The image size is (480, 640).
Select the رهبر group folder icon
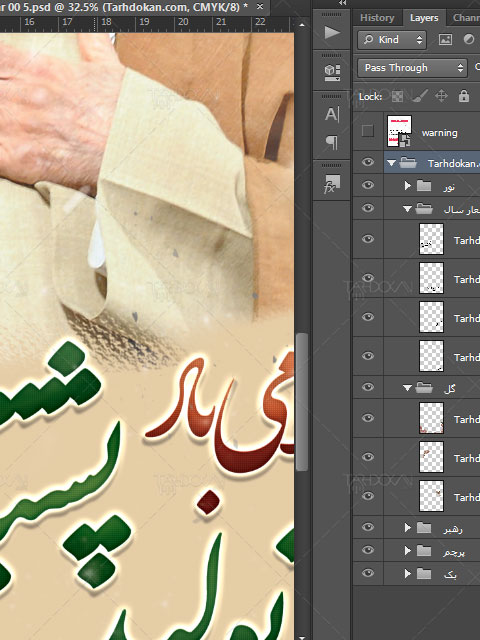(424, 528)
